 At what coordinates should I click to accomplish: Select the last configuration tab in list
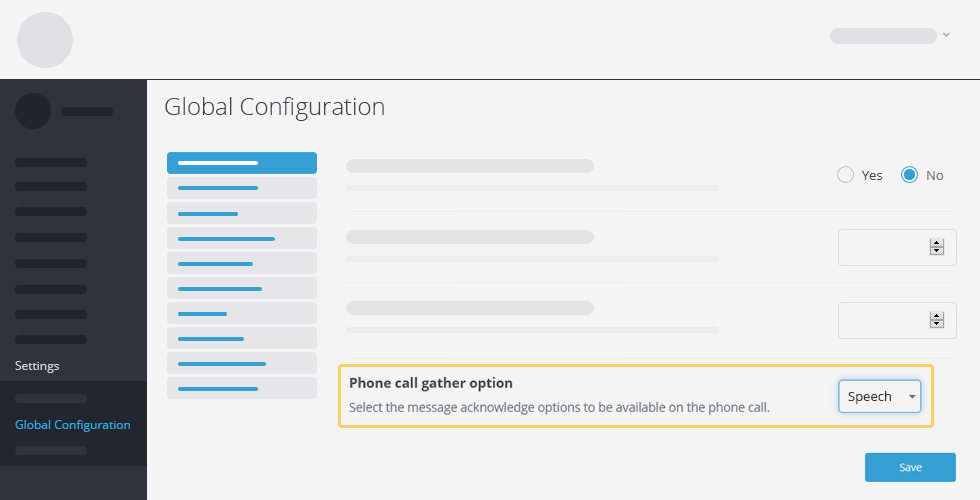pos(242,388)
